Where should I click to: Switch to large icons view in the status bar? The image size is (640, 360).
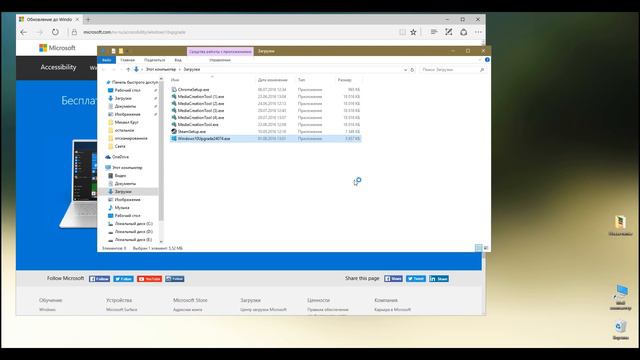point(486,248)
